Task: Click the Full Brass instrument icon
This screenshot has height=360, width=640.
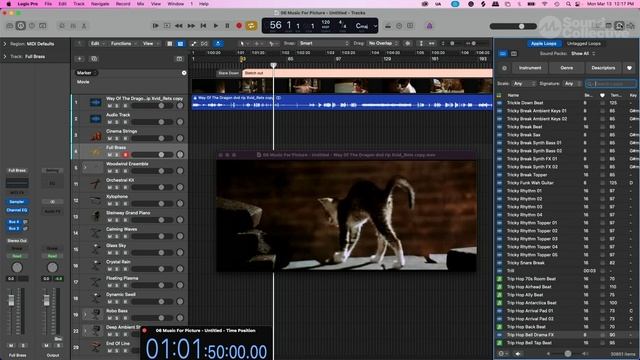Action: pos(96,151)
